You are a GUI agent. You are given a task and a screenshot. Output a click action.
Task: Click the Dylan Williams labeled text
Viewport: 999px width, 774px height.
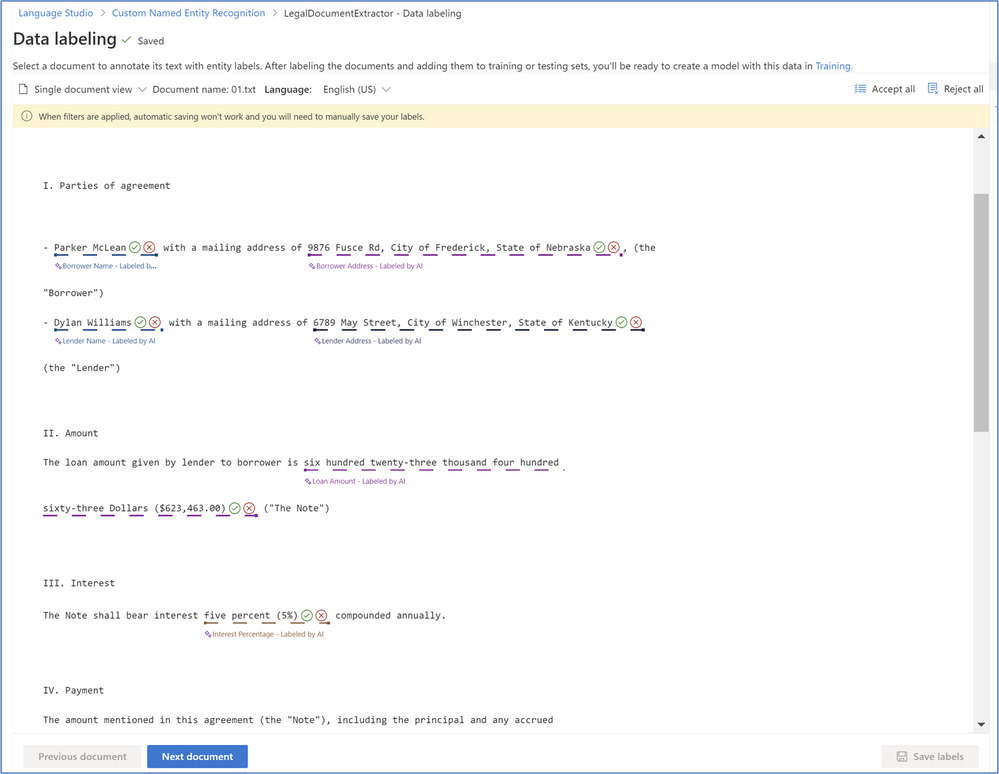point(92,322)
